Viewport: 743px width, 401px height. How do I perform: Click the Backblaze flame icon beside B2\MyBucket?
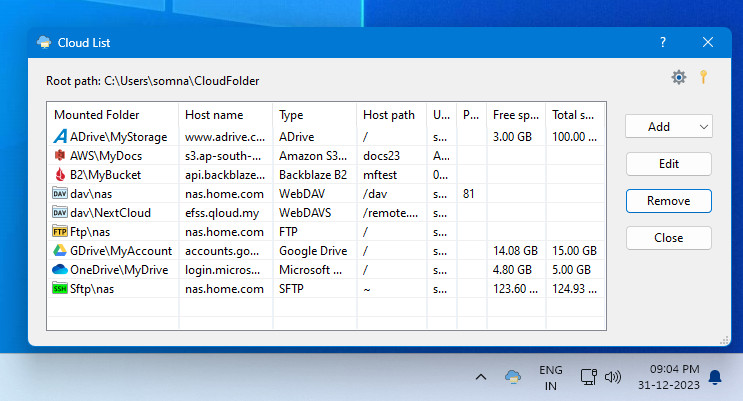(60, 174)
